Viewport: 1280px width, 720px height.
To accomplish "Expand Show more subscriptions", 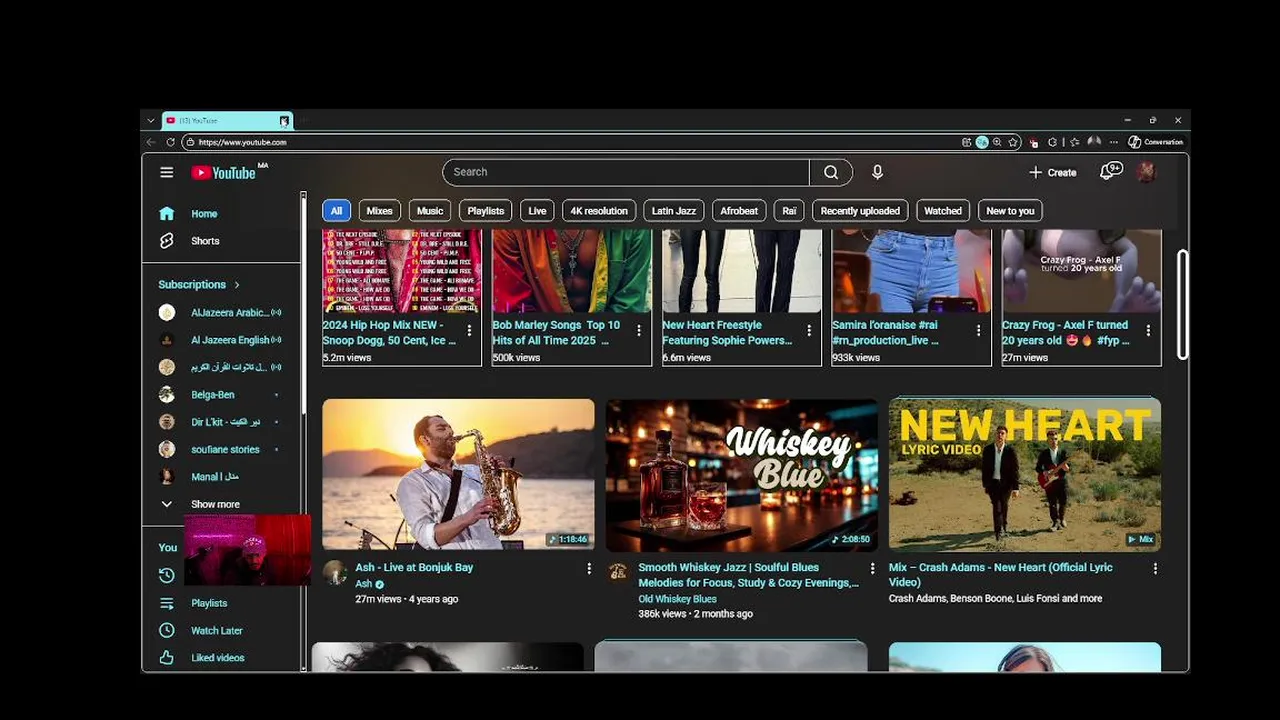I will pos(215,504).
